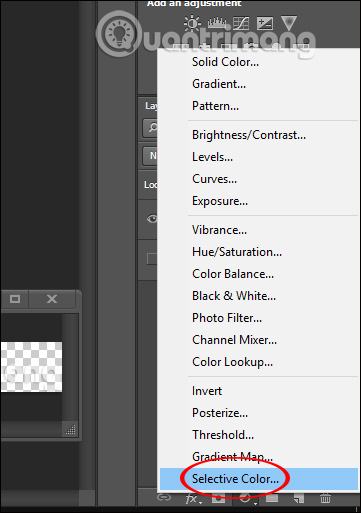Choose Invert from the adjustment list
Screen dimensions: 361x513
[x=207, y=391]
